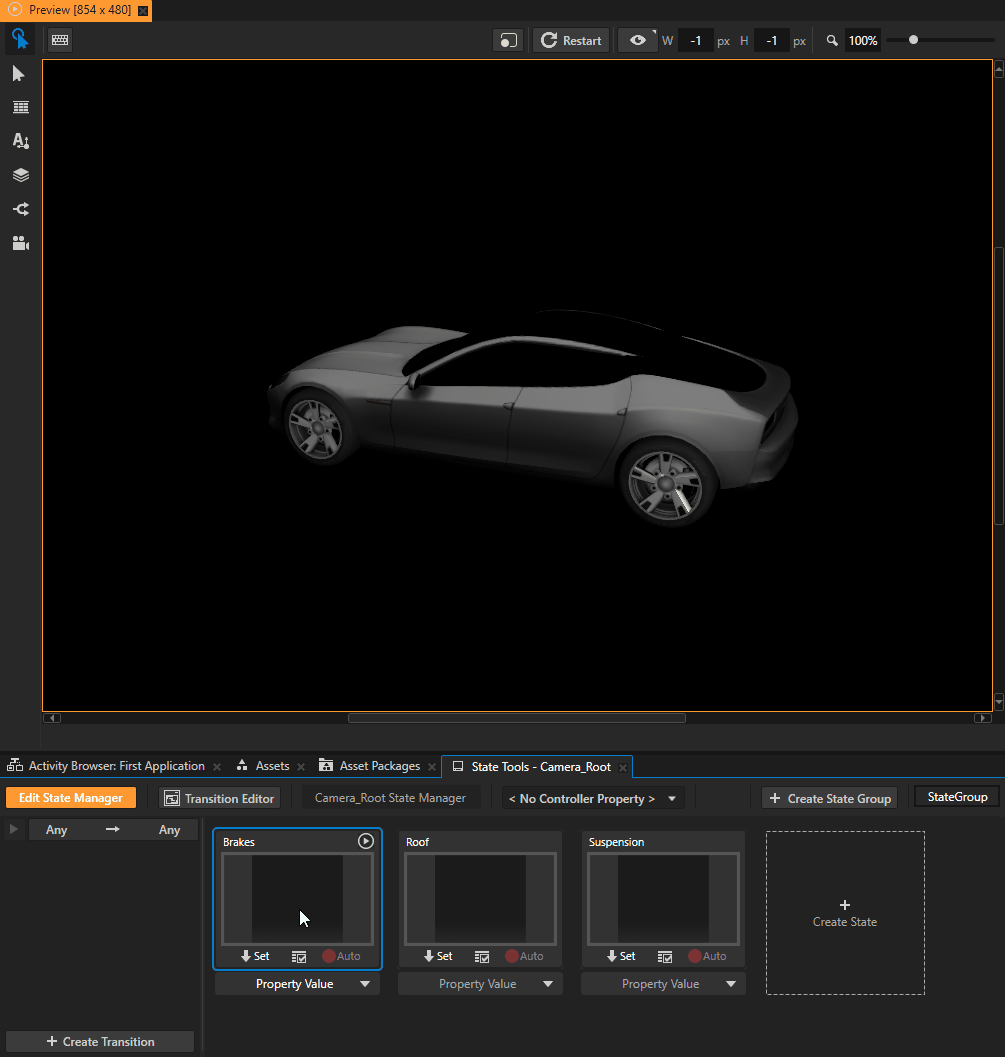The image size is (1005, 1057).
Task: Open the virtual keyboard tool
Action: 59,39
